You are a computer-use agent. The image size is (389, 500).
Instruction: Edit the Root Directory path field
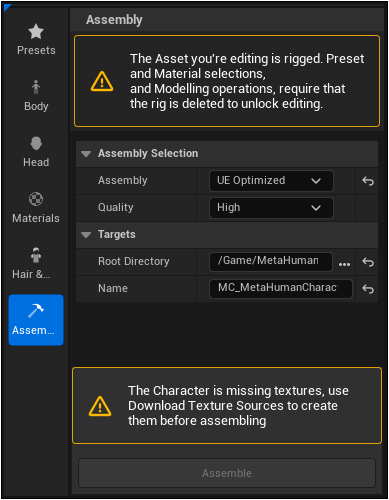(270, 262)
